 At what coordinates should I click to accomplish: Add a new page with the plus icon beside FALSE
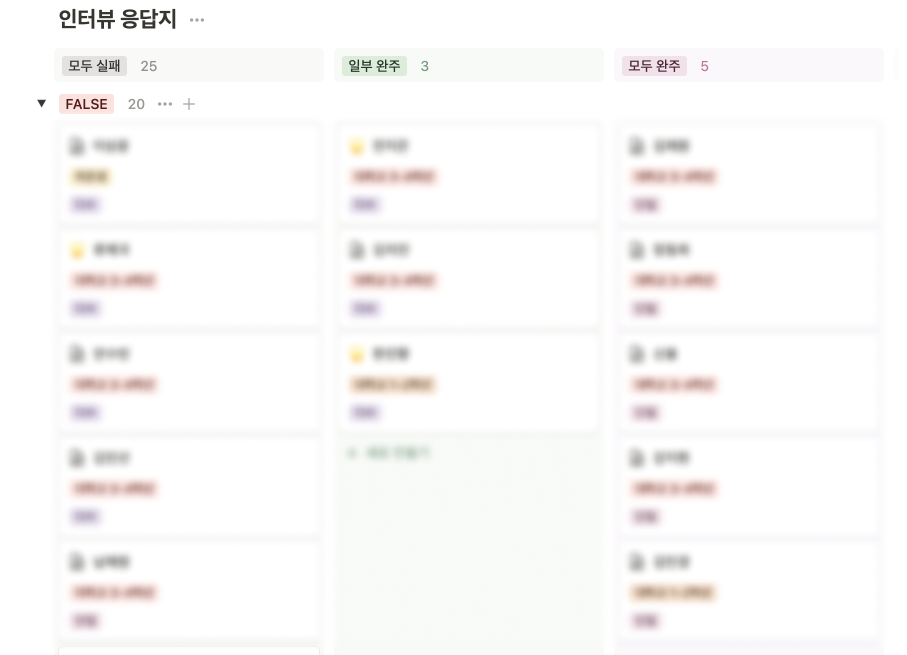click(x=189, y=104)
